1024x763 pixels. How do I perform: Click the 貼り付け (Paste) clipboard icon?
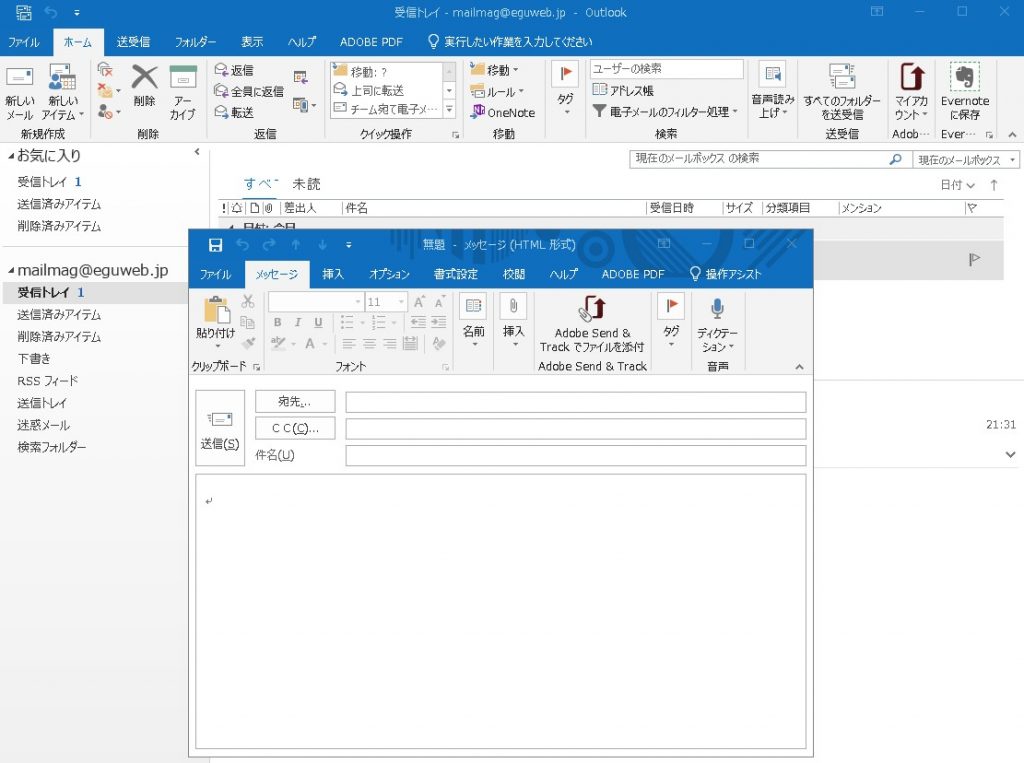[x=216, y=312]
